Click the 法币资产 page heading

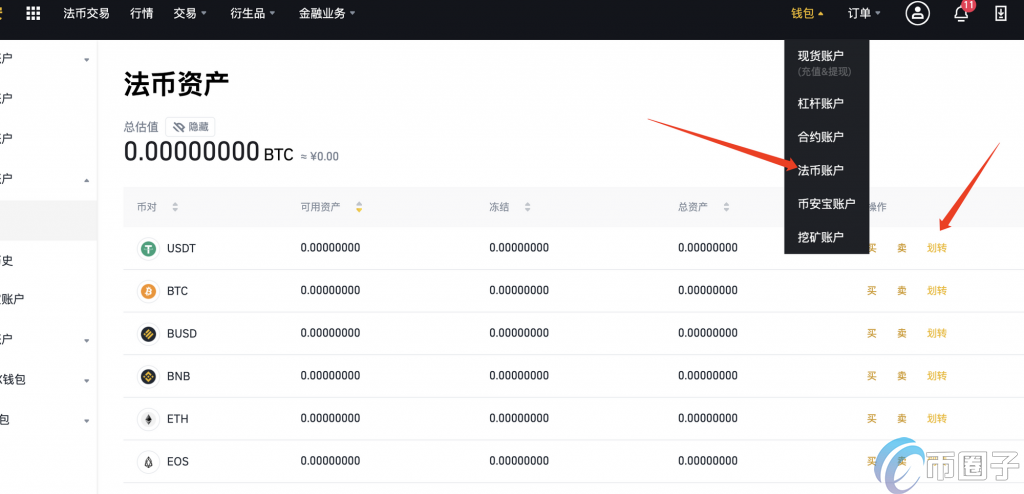[176, 85]
